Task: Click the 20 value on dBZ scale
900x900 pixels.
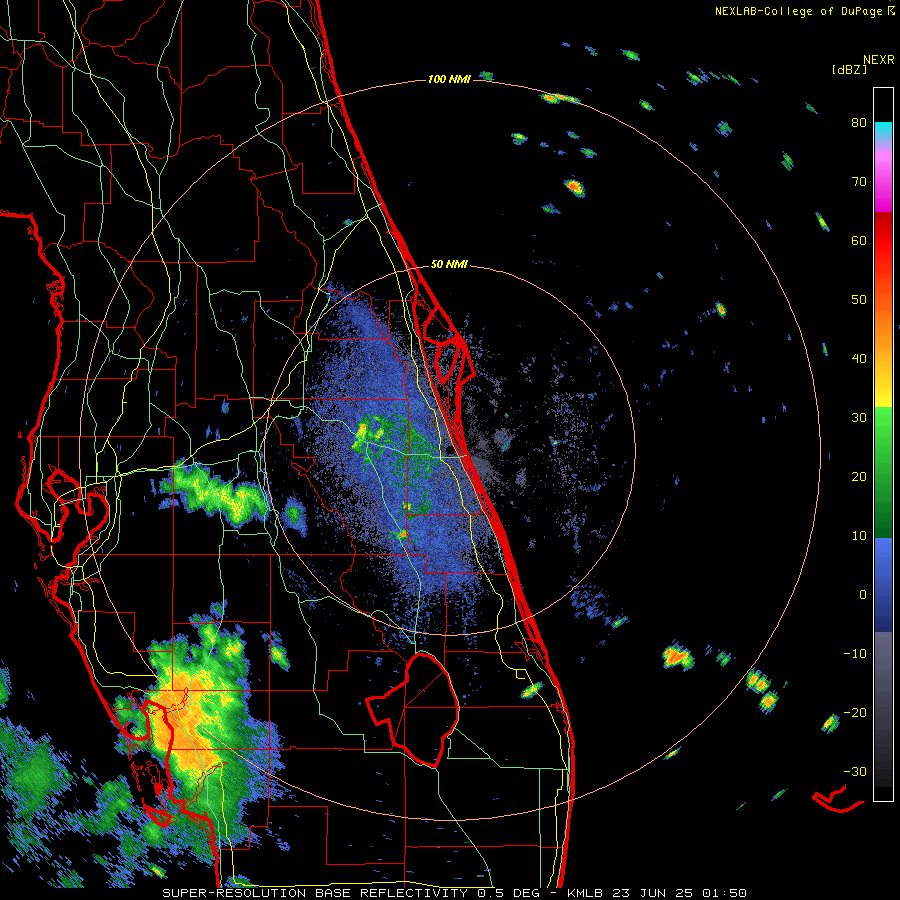Action: [x=859, y=476]
